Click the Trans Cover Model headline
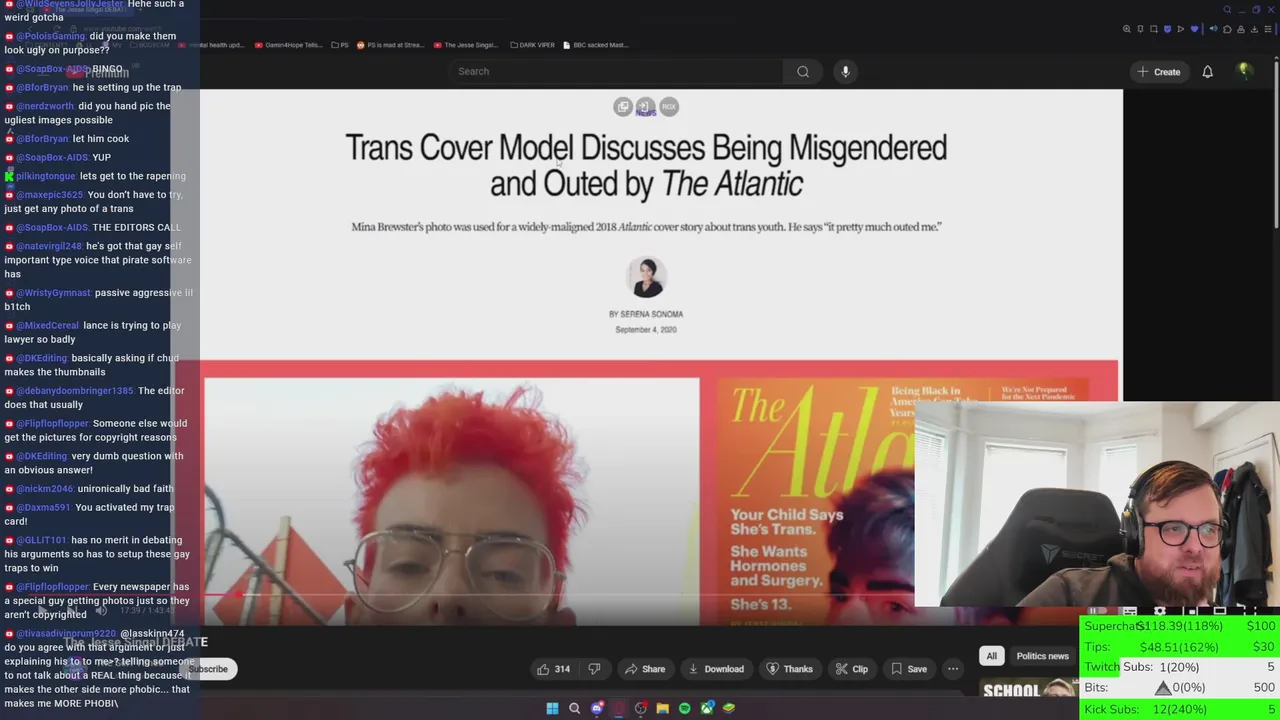 646,165
